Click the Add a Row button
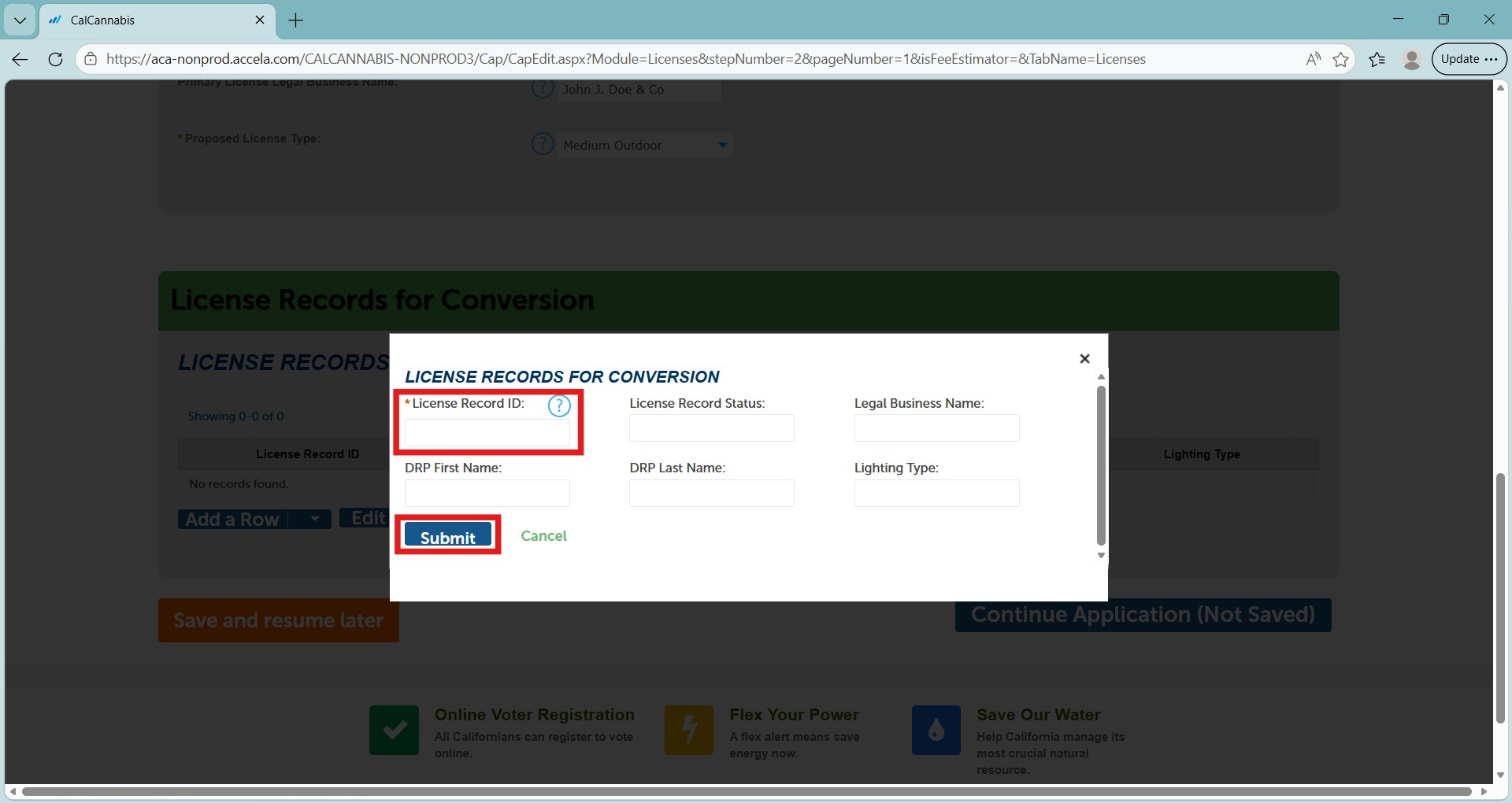Viewport: 1512px width, 803px height. tap(232, 520)
